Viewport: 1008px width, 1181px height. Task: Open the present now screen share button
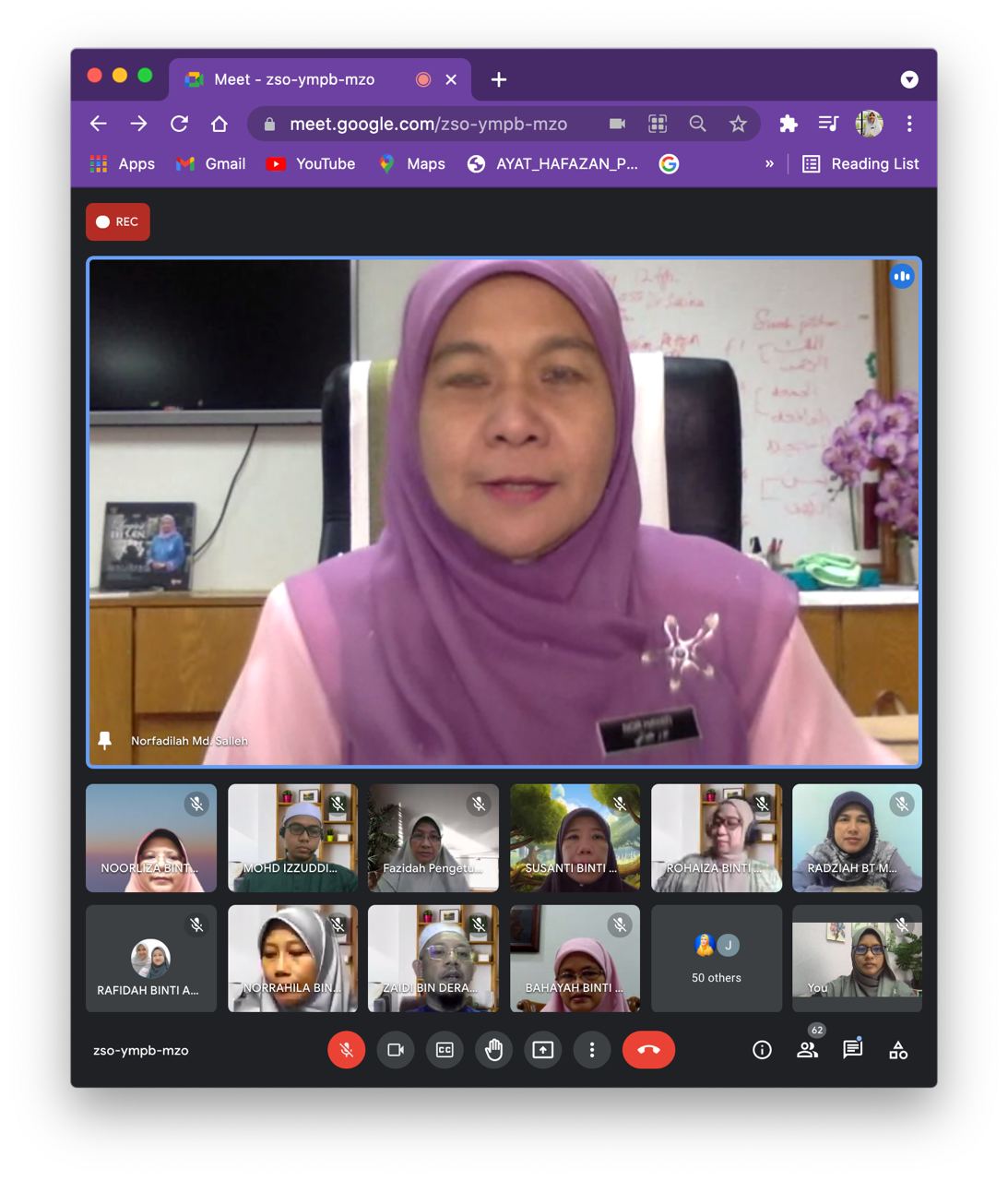[x=543, y=1050]
